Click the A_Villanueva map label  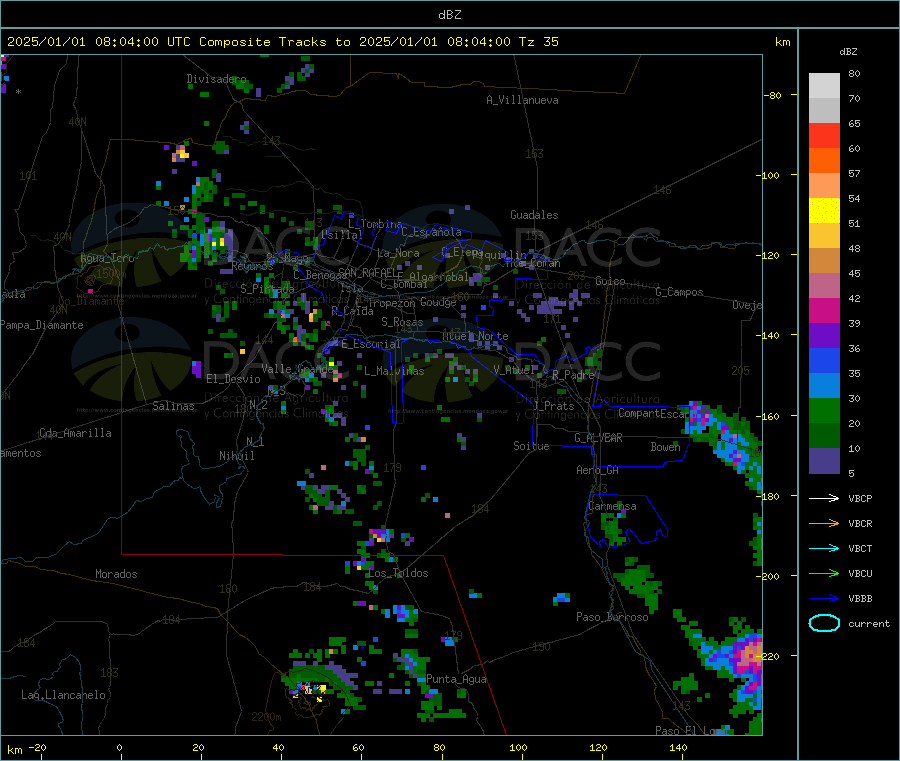(522, 100)
